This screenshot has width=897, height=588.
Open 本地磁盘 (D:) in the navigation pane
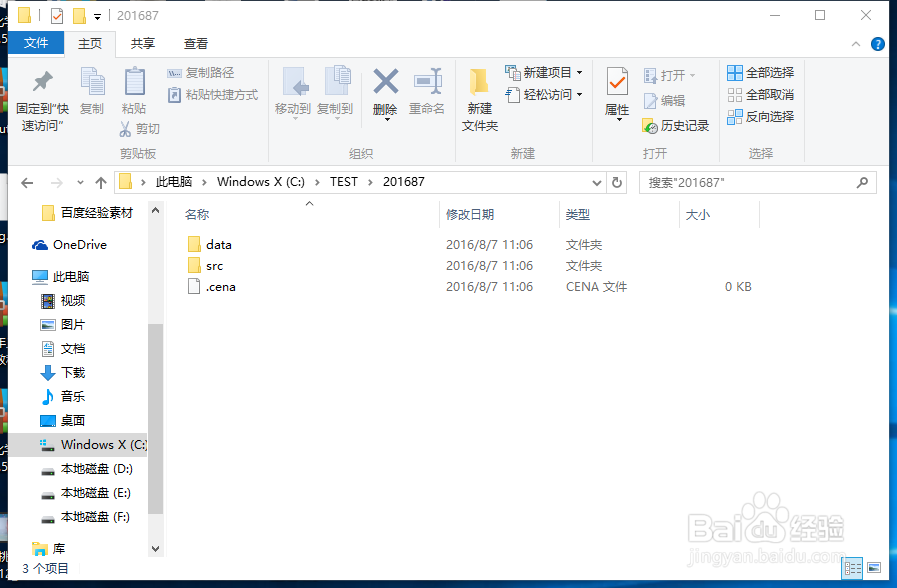tap(87, 469)
